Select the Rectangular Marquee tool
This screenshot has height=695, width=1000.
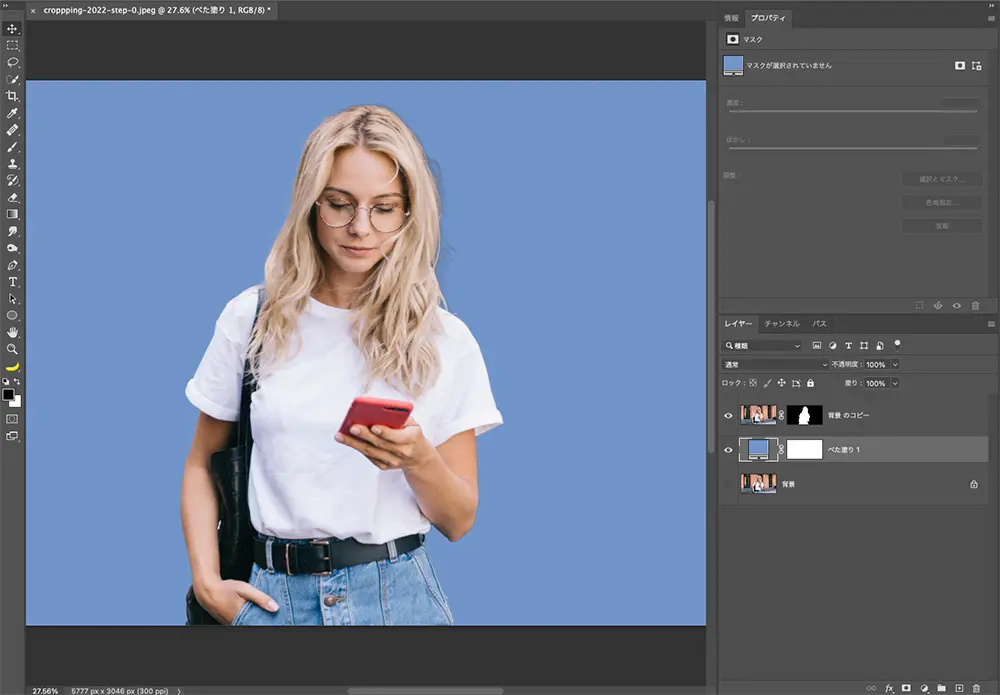point(12,46)
